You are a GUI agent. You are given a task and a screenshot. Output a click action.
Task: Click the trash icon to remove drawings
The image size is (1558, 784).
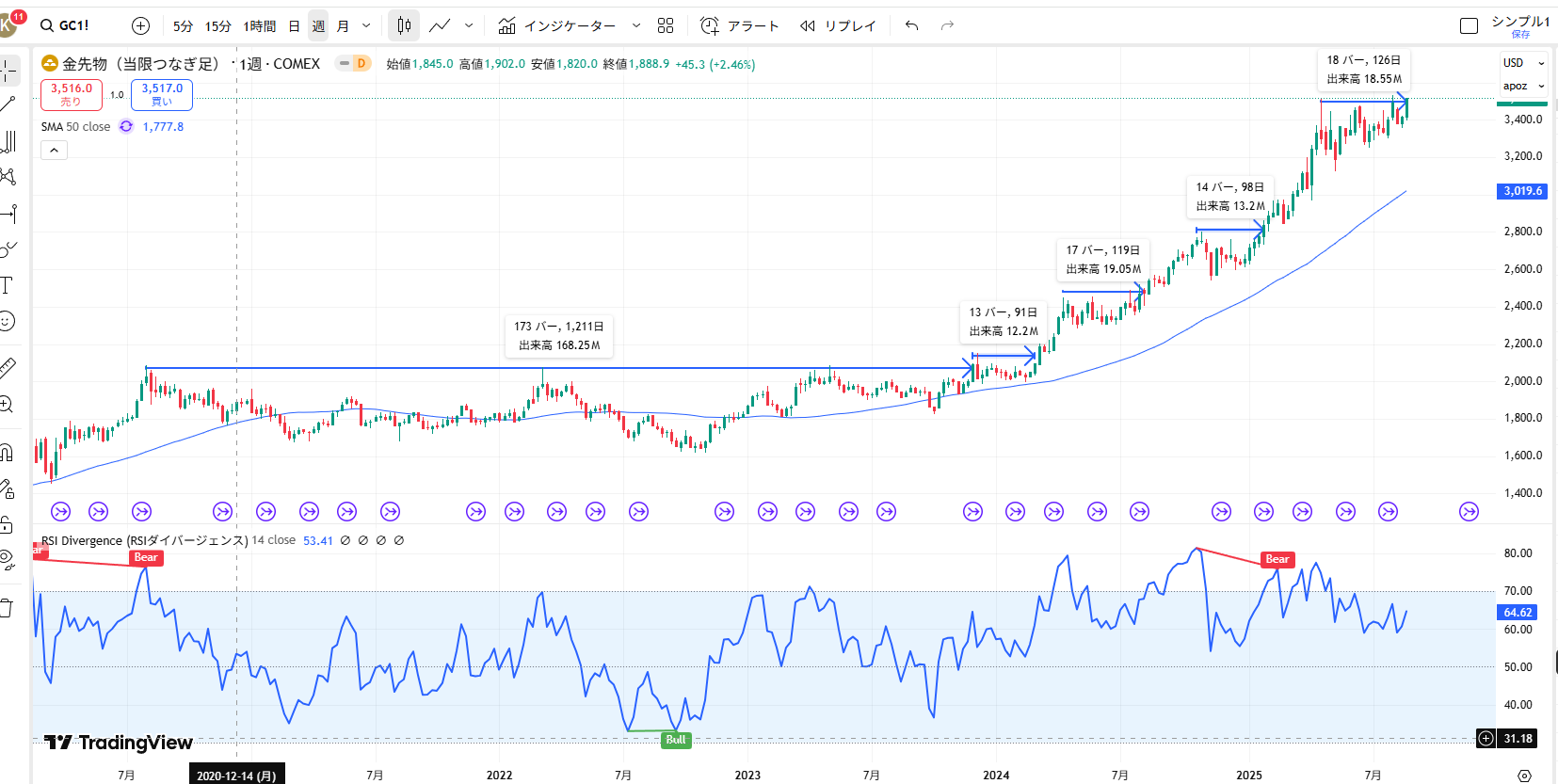coord(8,608)
